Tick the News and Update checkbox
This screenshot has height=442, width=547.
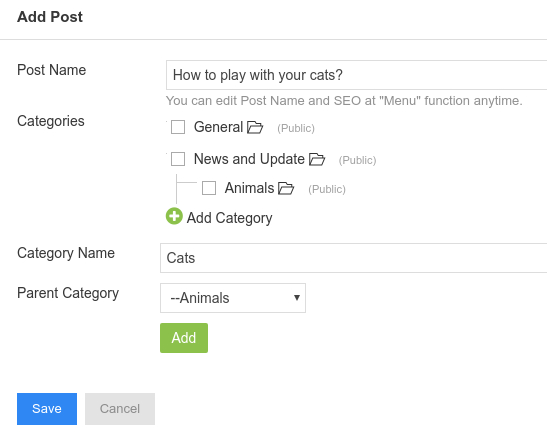click(178, 159)
